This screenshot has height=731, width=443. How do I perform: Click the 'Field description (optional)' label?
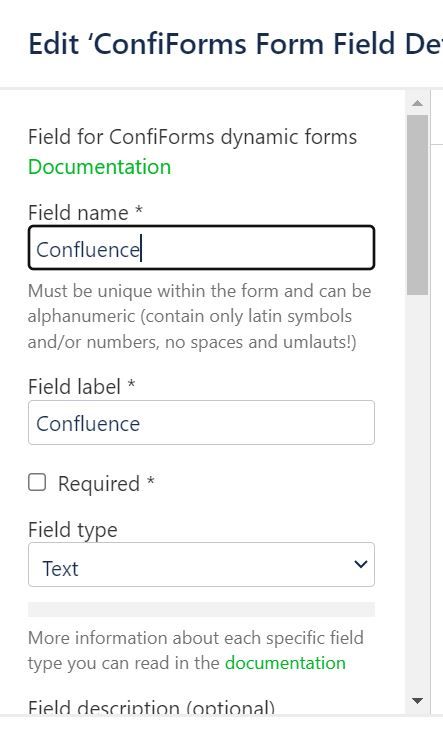pos(151,706)
